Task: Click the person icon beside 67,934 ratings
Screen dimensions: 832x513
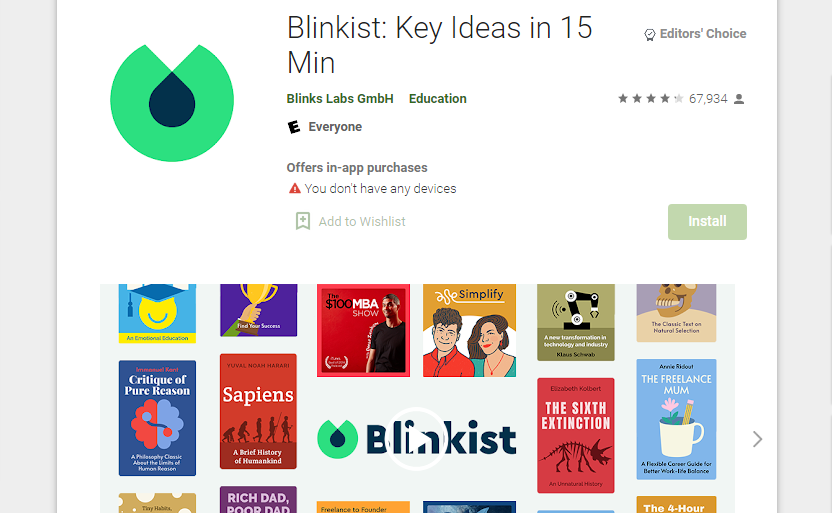Action: 739,99
